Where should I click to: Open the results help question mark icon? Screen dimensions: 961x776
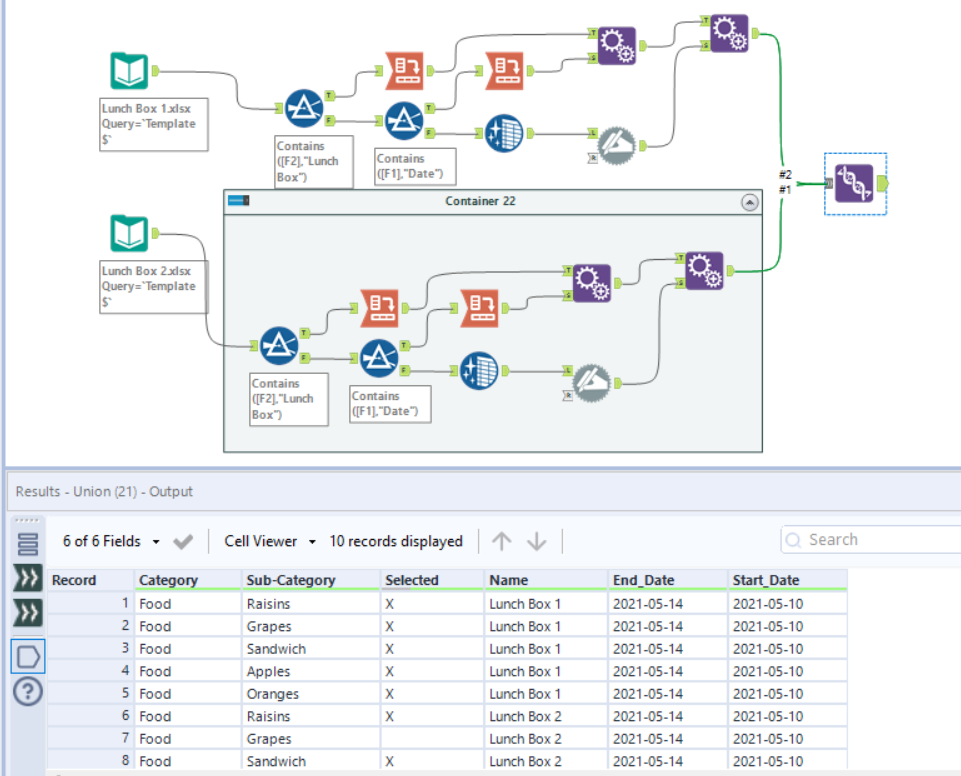(28, 691)
